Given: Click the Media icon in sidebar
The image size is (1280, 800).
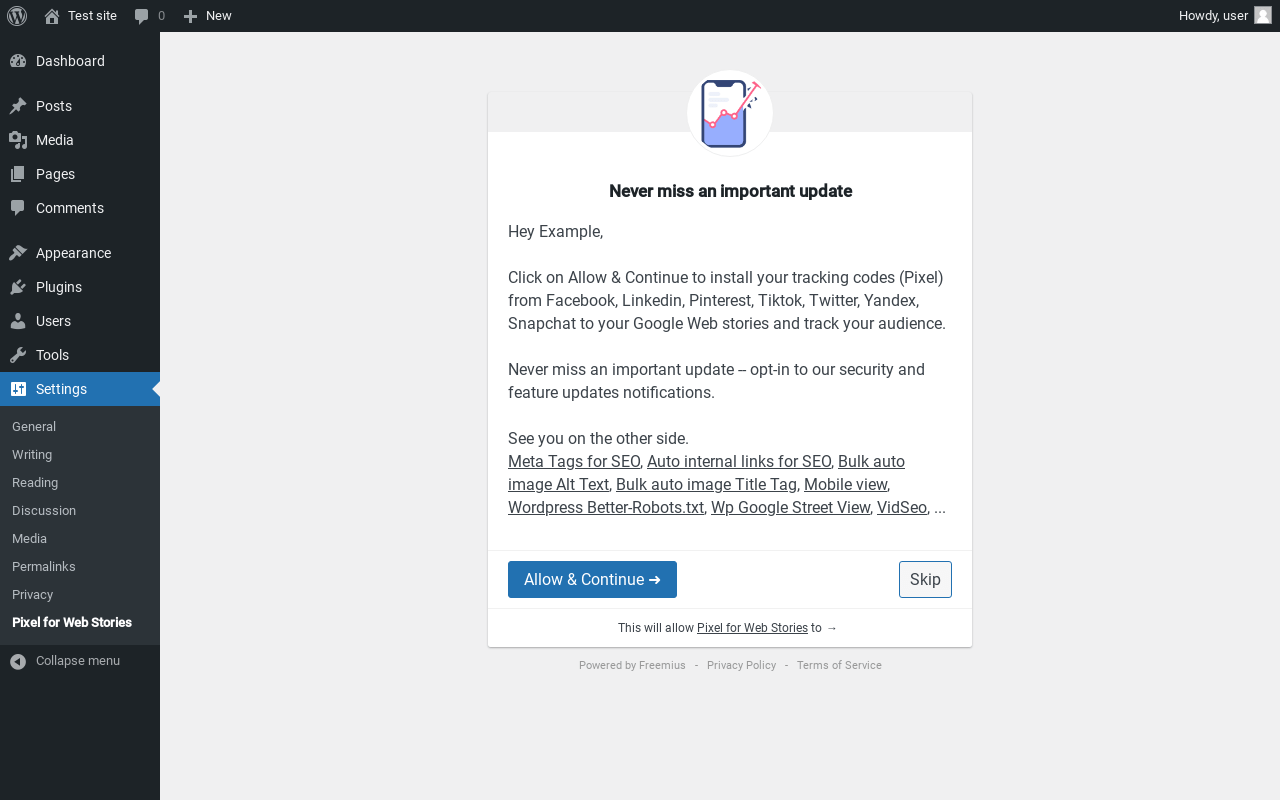Looking at the screenshot, I should click(18, 140).
